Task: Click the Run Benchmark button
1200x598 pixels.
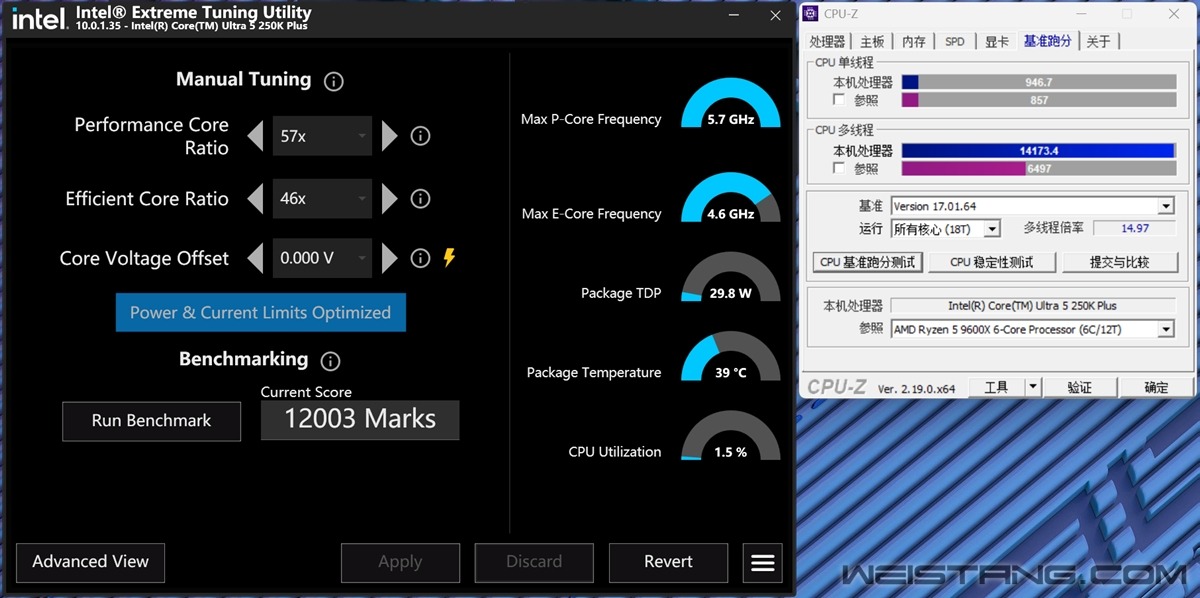Action: (151, 421)
